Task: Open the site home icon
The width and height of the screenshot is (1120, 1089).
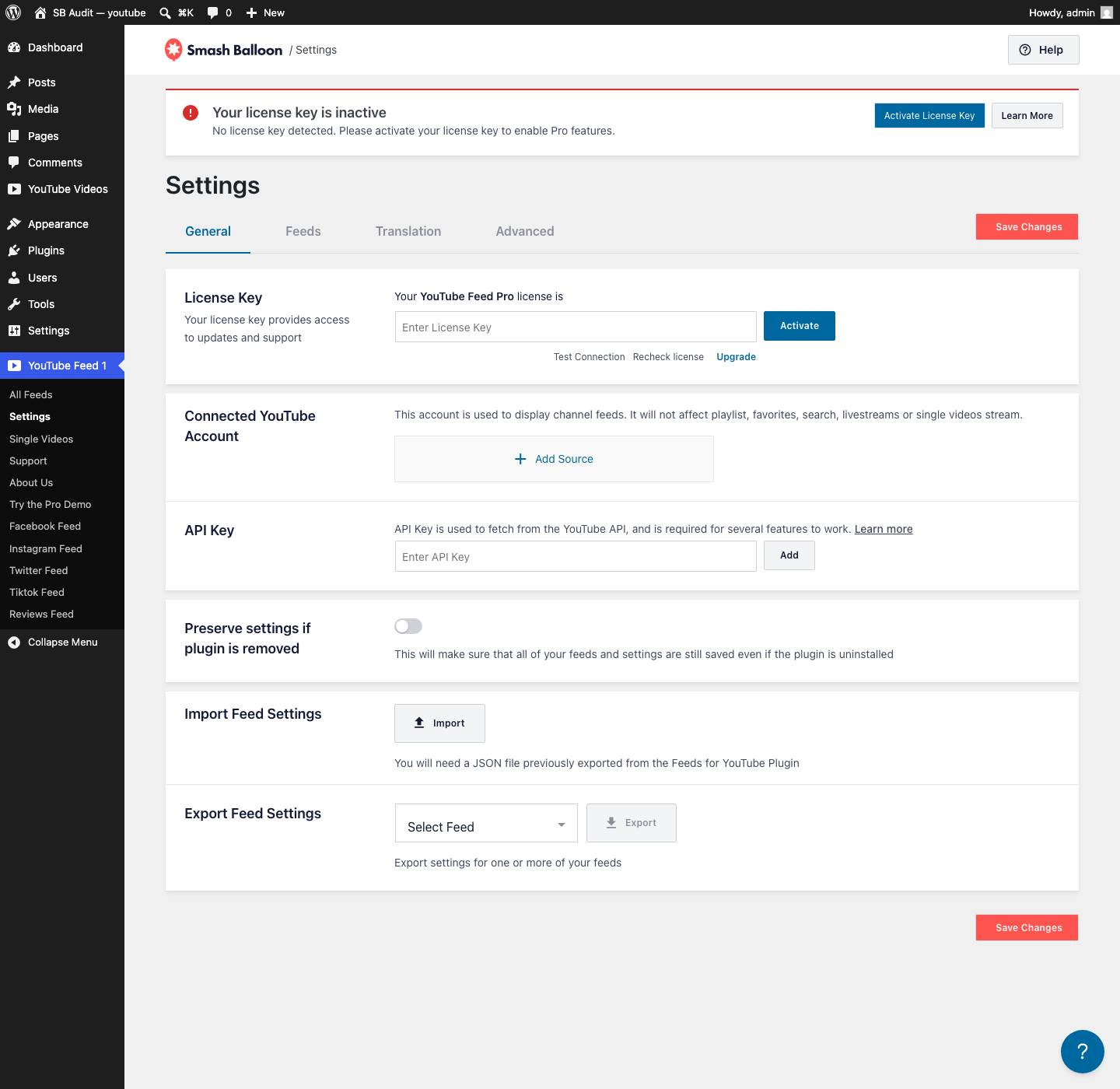Action: pos(40,12)
